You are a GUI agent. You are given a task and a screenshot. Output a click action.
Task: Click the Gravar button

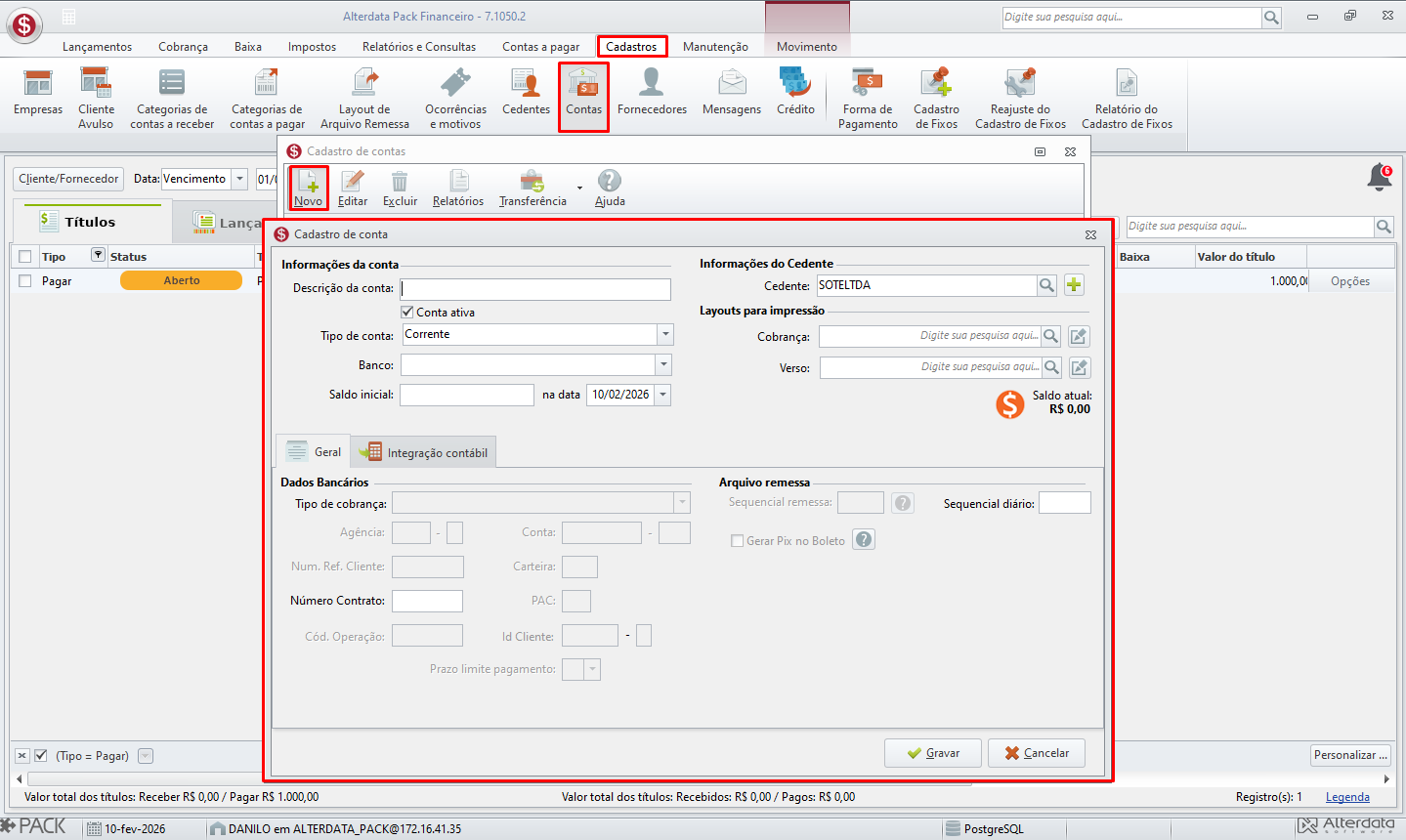[x=933, y=753]
